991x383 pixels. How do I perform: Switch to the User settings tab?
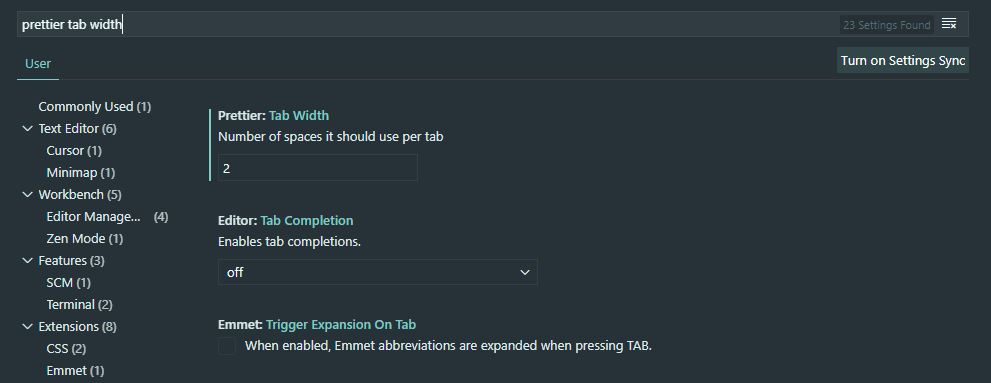[38, 63]
